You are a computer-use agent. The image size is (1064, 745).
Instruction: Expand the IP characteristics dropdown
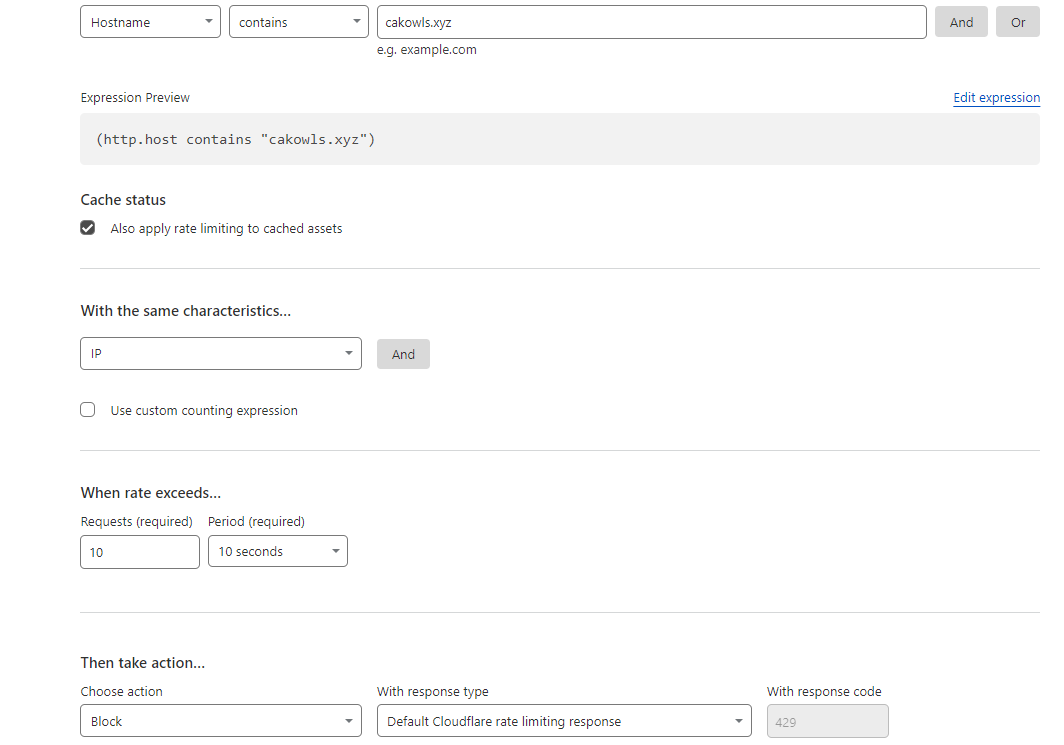pyautogui.click(x=220, y=354)
